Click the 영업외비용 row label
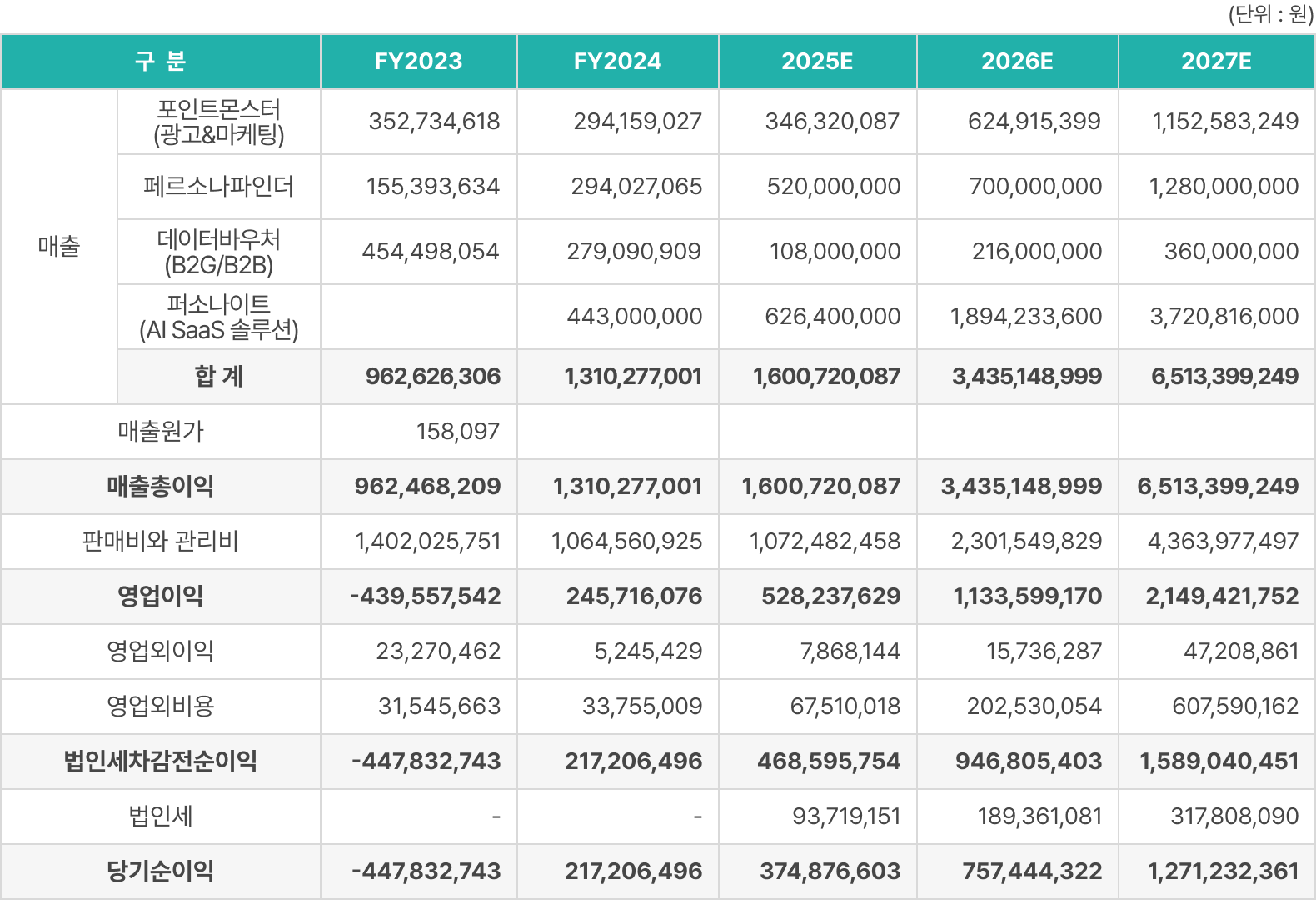This screenshot has width=1316, height=900. point(160,707)
